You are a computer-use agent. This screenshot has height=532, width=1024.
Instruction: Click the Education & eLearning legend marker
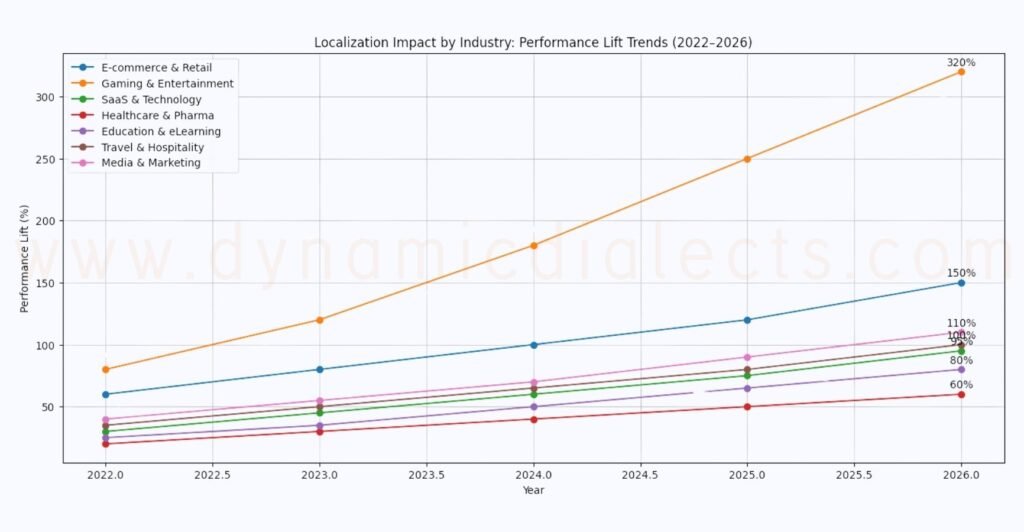(86, 131)
